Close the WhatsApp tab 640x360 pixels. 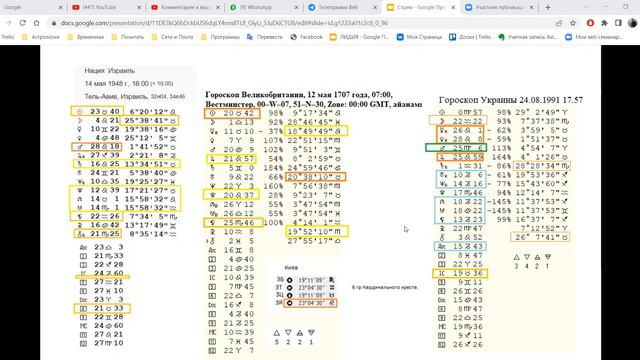[297, 7]
